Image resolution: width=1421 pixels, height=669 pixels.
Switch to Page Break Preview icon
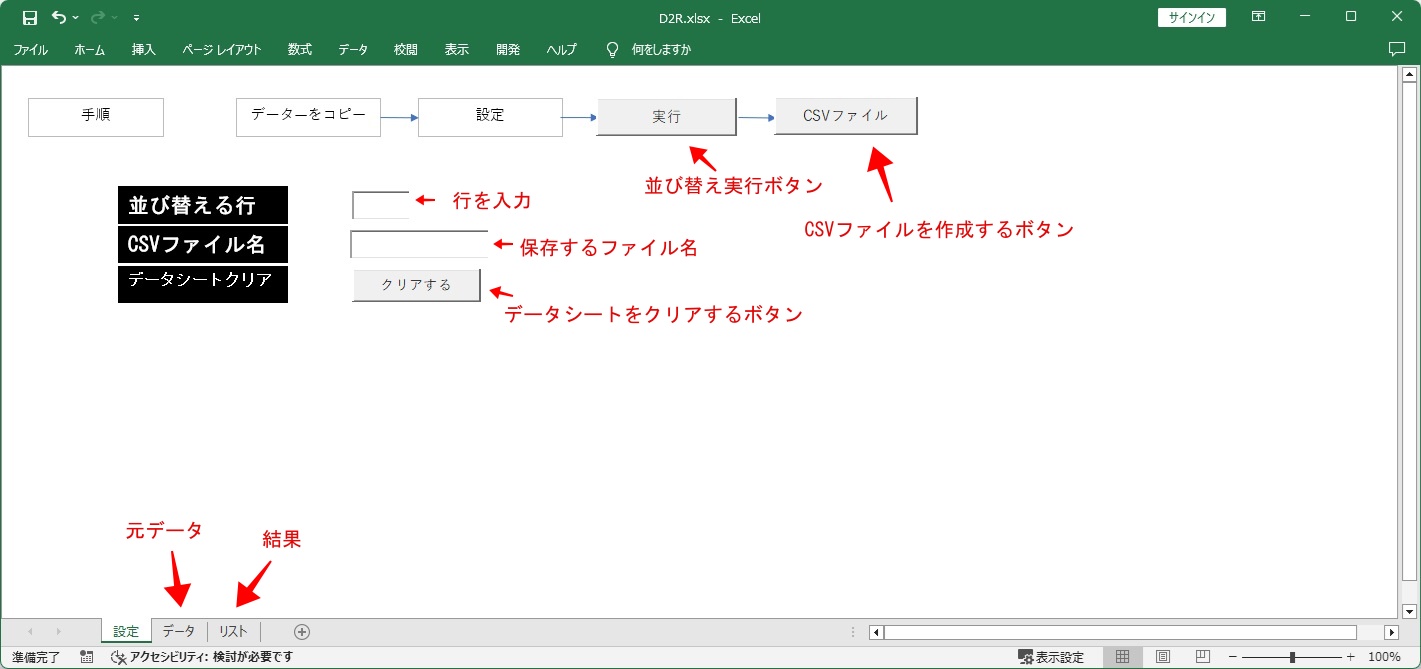[1203, 657]
